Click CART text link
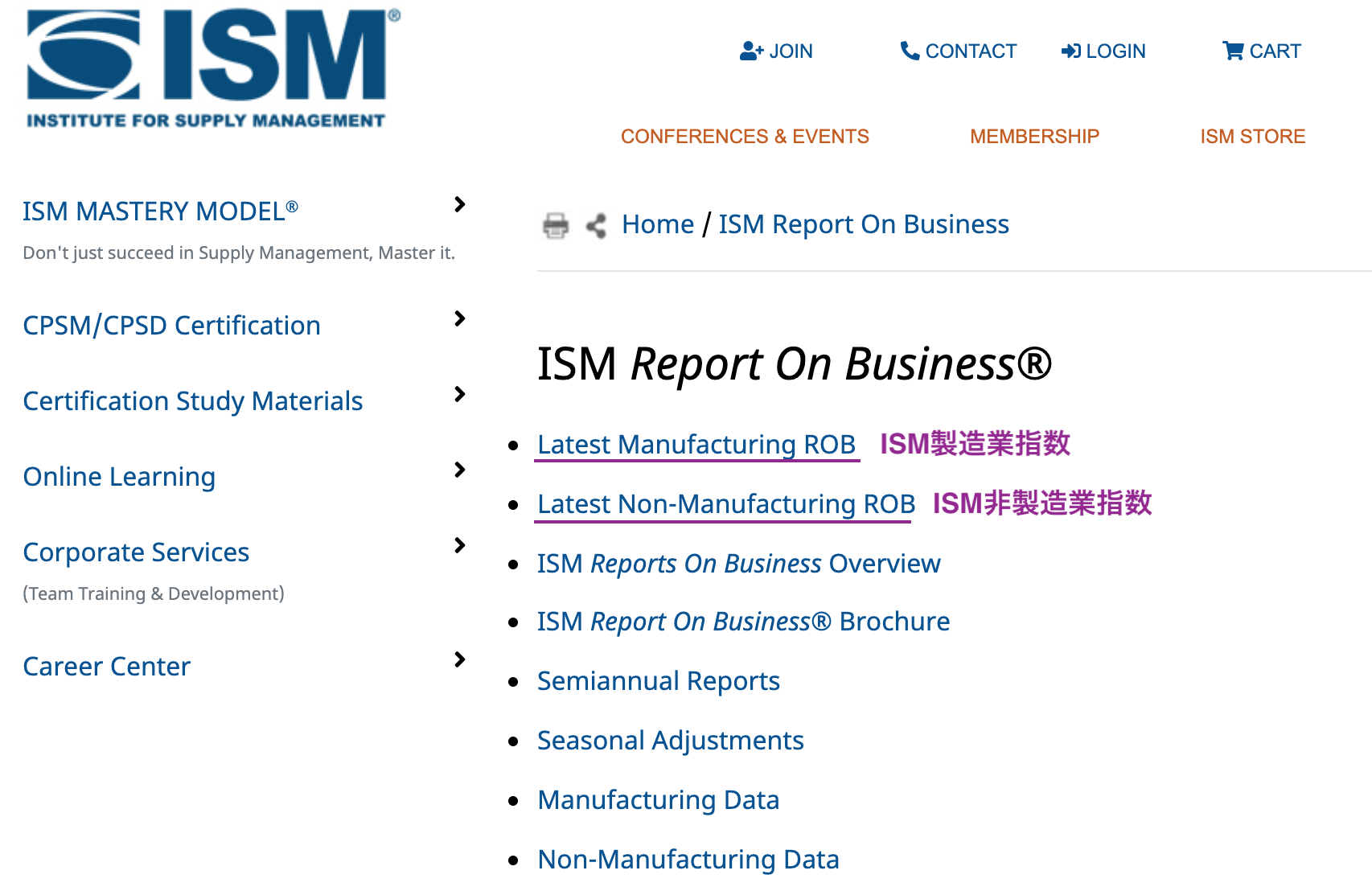 tap(1275, 51)
